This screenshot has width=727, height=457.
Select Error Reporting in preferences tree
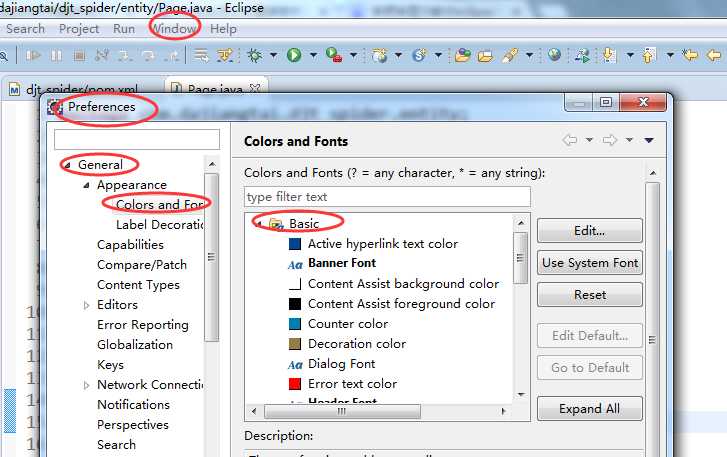(x=143, y=325)
